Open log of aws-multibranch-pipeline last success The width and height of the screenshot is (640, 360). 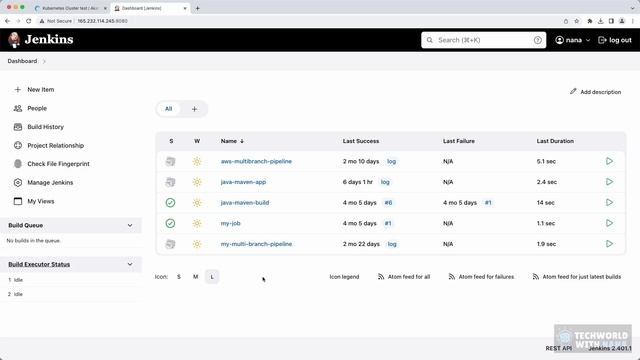pos(391,161)
